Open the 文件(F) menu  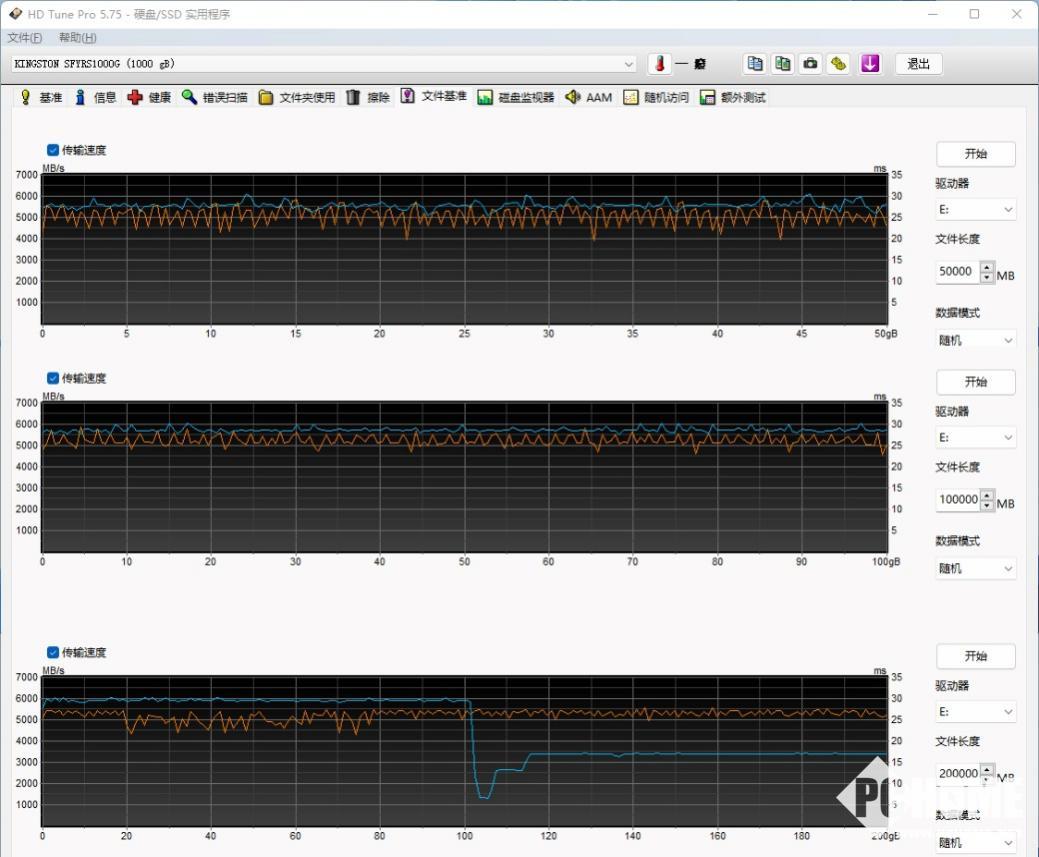pyautogui.click(x=25, y=37)
